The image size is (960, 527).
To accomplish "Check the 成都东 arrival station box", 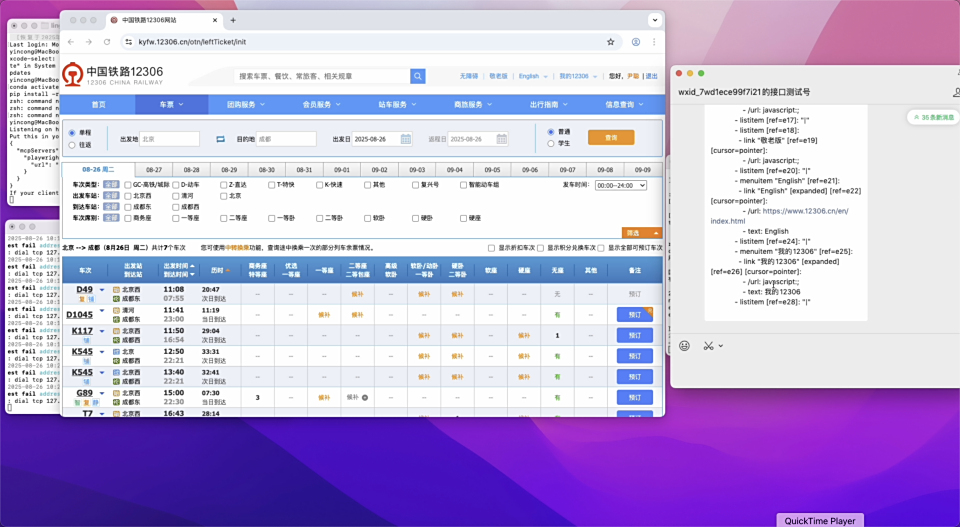I will point(127,207).
